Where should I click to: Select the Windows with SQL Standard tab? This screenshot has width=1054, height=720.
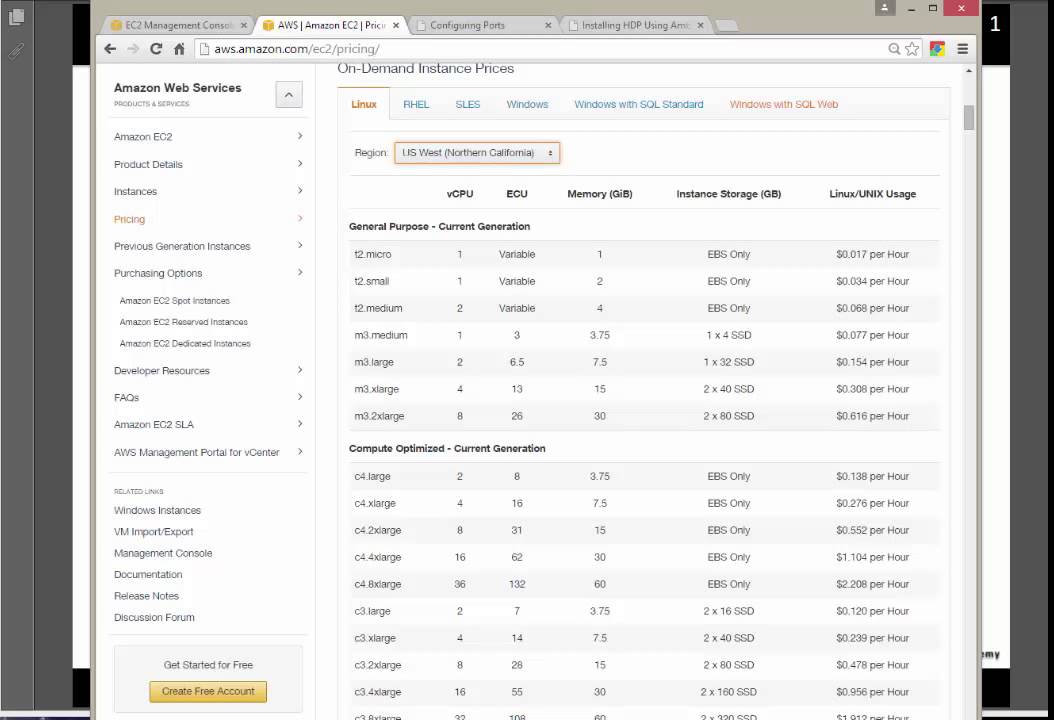[x=639, y=104]
